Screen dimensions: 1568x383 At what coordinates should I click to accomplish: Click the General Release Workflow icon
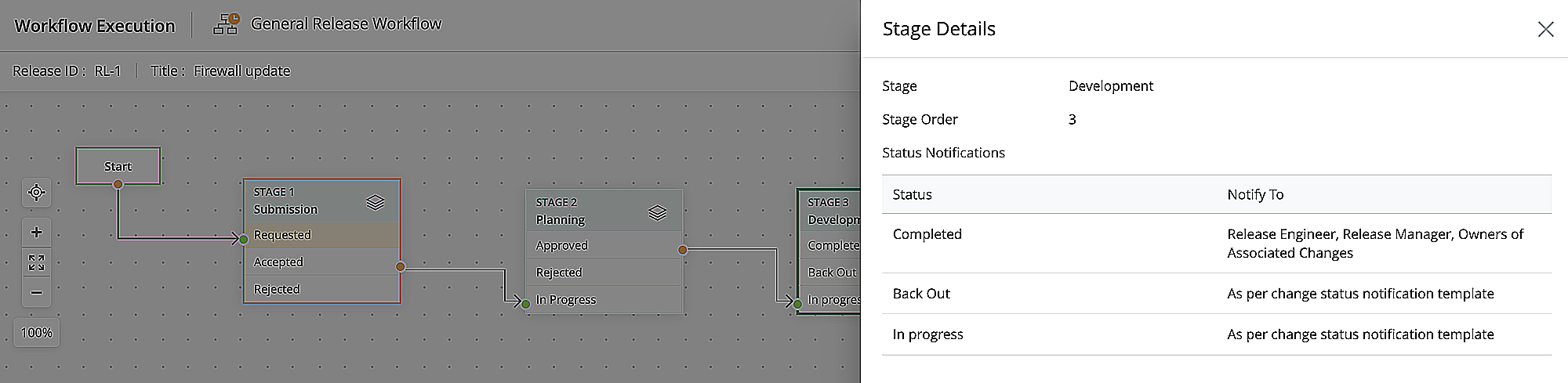point(227,24)
